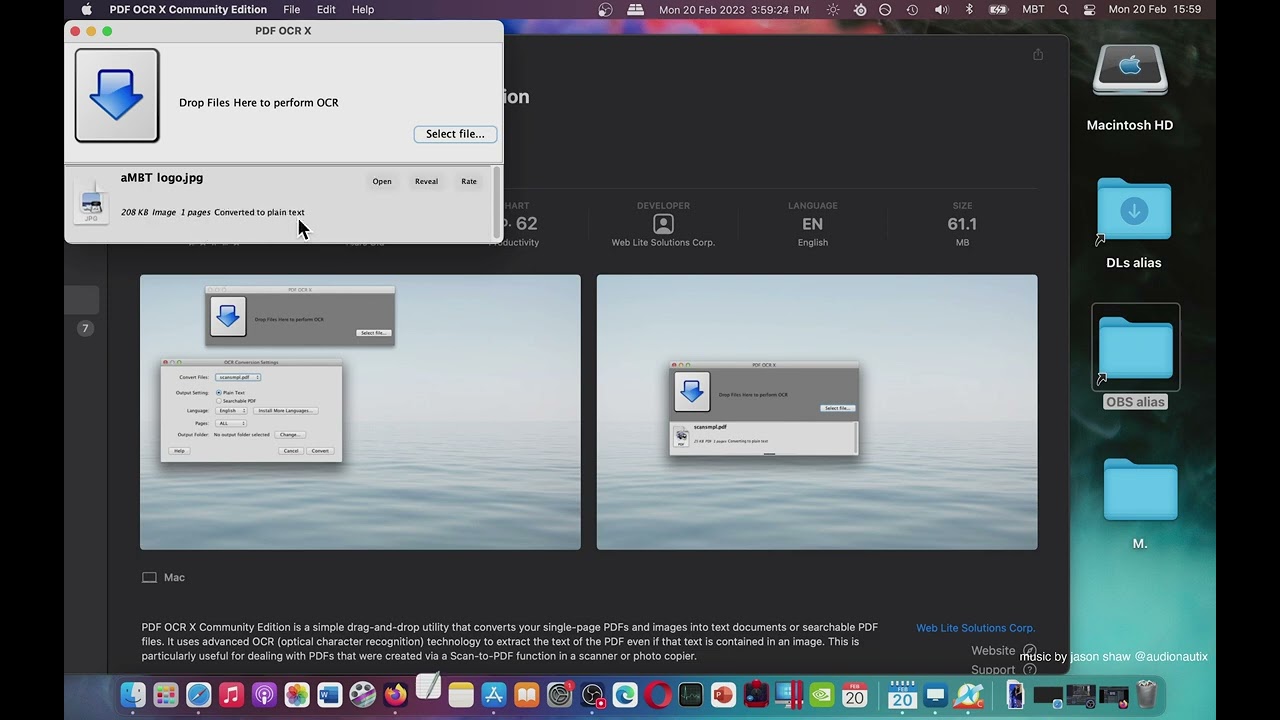This screenshot has width=1280, height=720.
Task: Open PowerPoint from the dock
Action: click(x=724, y=694)
